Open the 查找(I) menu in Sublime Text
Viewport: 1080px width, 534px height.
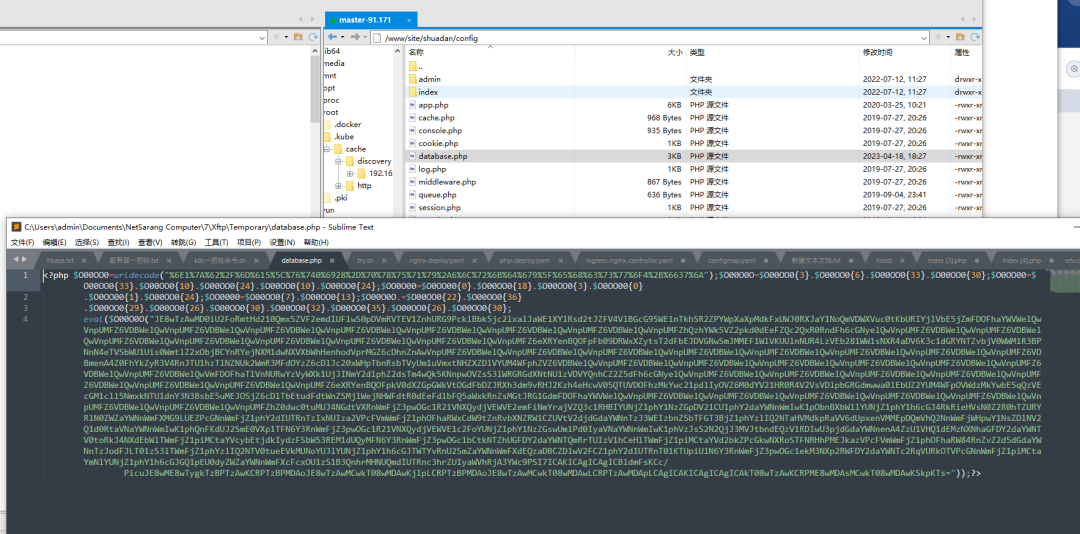pyautogui.click(x=118, y=243)
